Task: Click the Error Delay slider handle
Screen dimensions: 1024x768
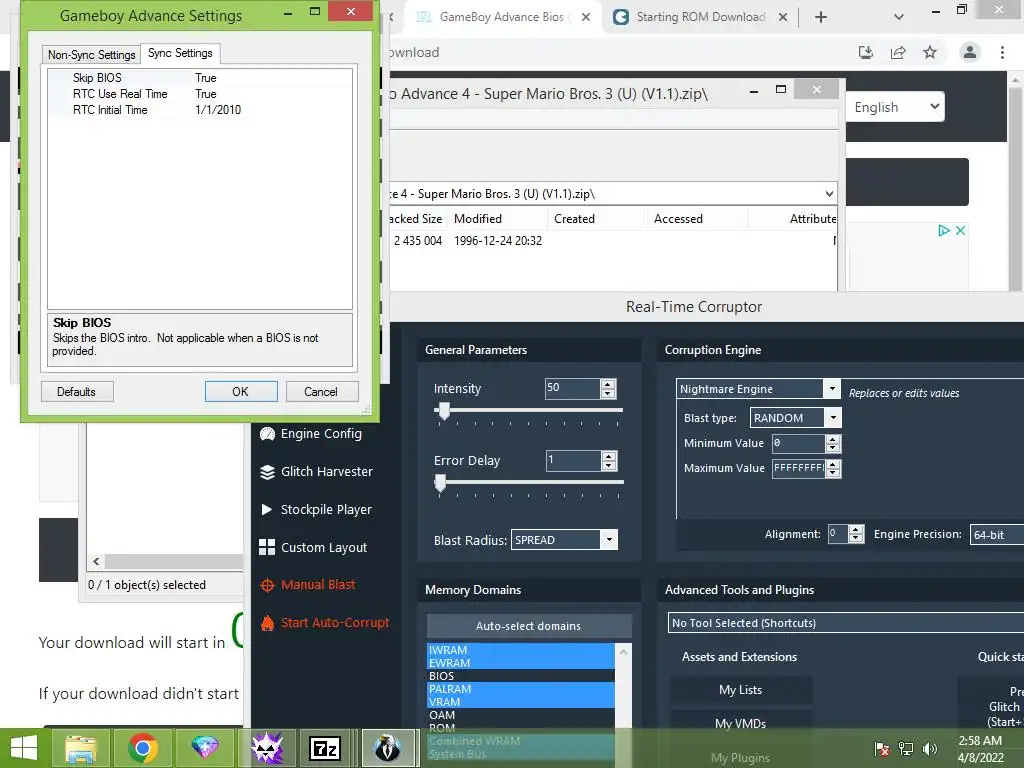Action: [440, 483]
